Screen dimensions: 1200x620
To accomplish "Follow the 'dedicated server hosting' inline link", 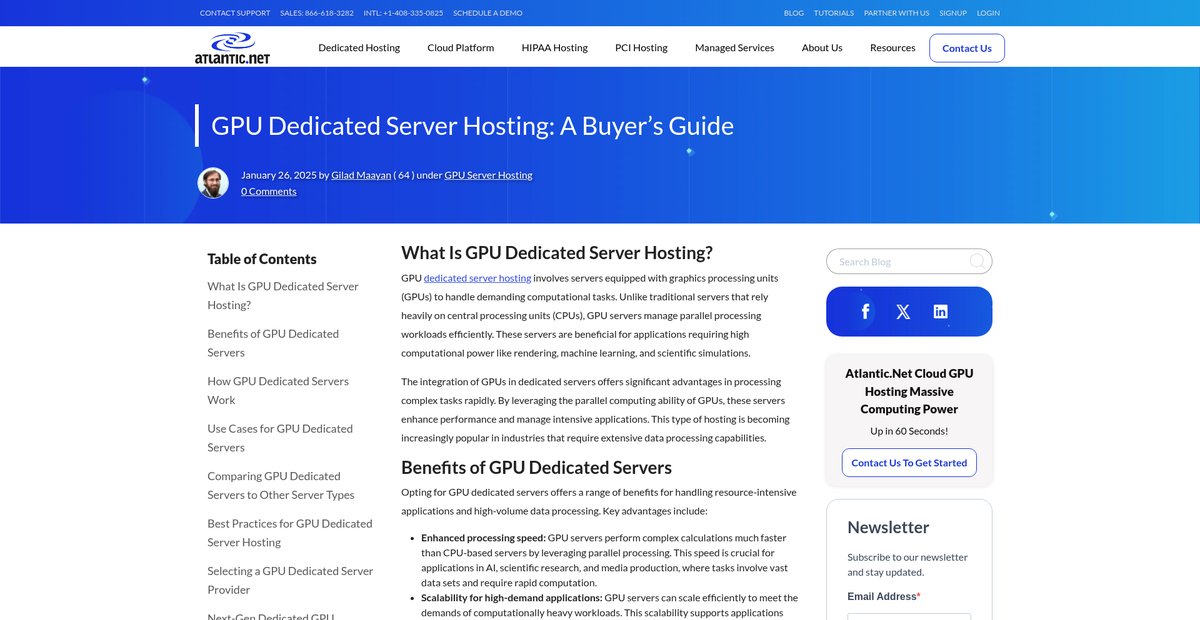I will (477, 278).
